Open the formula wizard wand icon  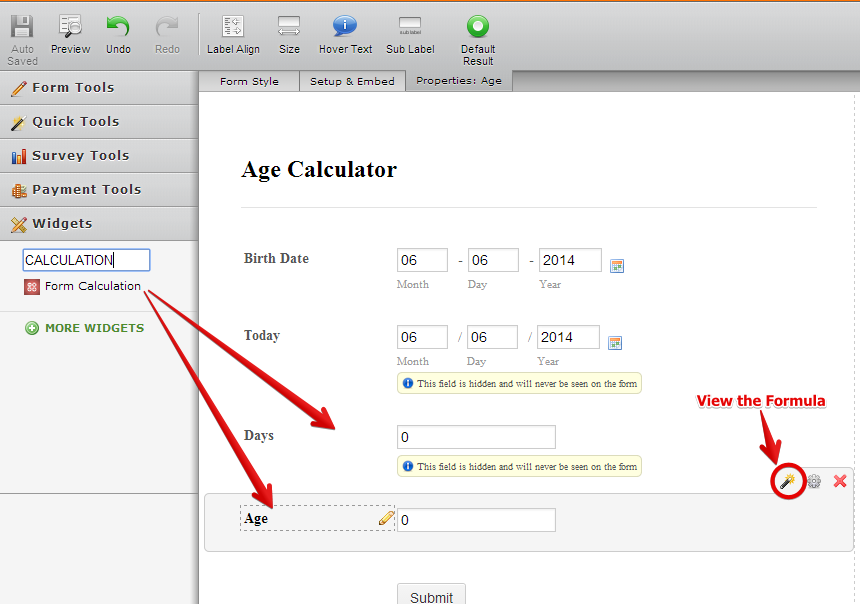tap(788, 482)
